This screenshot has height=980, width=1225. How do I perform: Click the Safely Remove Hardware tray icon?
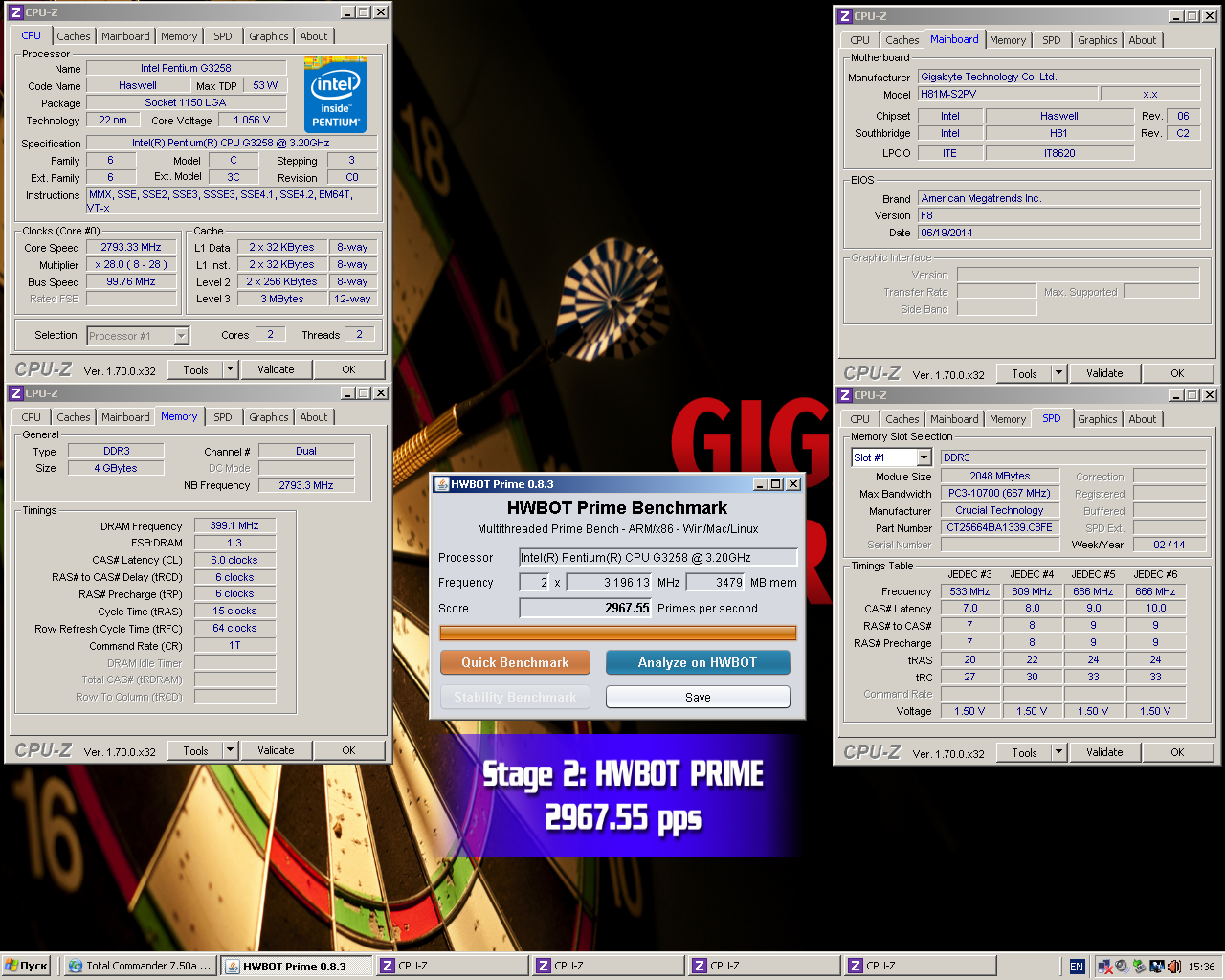[1140, 967]
